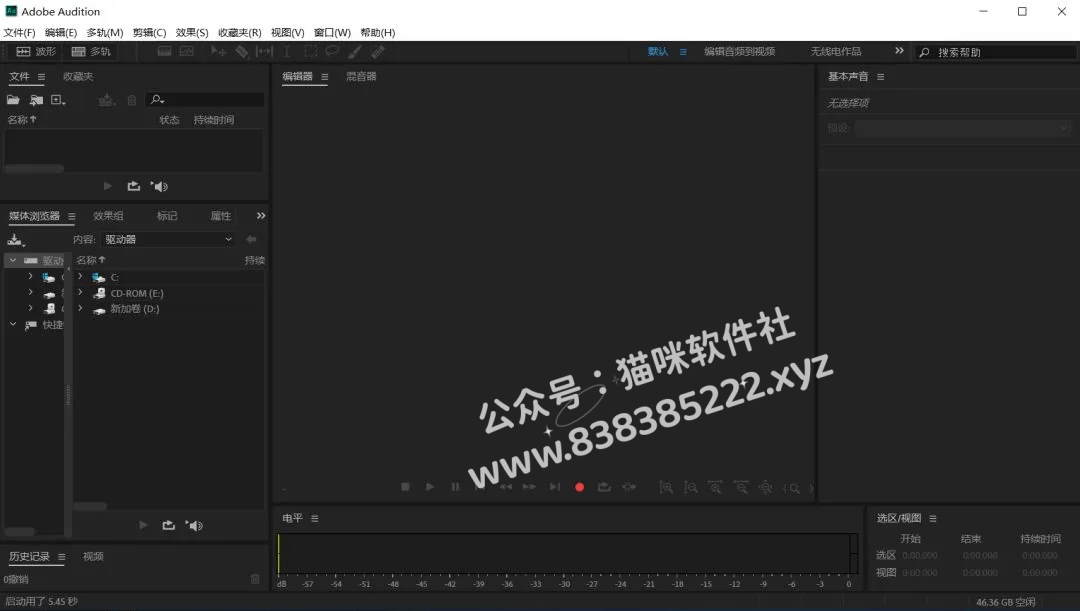Screen dimensions: 1080x611
Task: Switch to the 标记 tab
Action: pos(167,216)
